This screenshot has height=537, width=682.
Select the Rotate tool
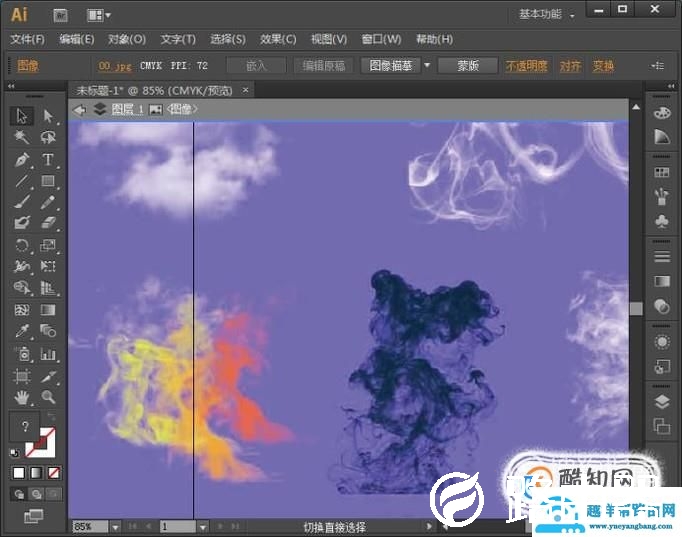pyautogui.click(x=21, y=245)
